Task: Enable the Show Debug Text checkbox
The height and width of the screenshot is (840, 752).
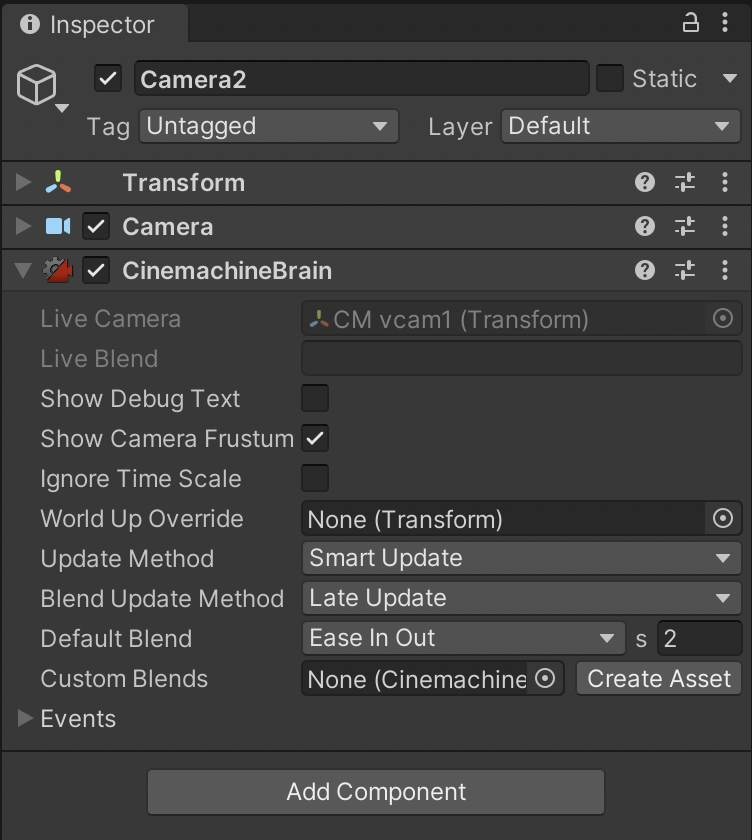Action: (316, 398)
